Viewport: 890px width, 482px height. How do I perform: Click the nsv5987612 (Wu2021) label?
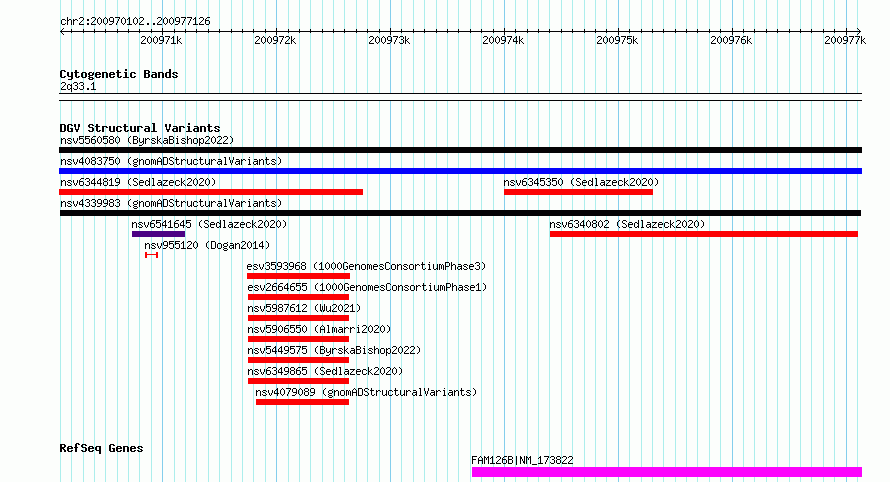click(304, 308)
